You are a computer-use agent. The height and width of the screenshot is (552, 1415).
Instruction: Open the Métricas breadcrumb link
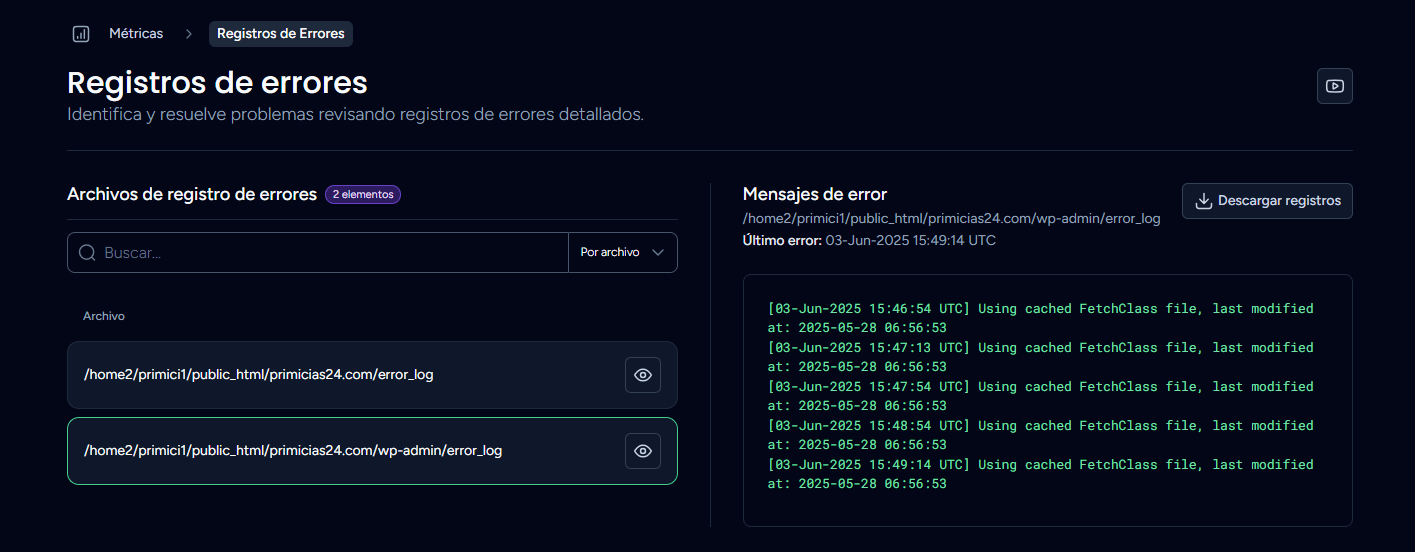136,34
